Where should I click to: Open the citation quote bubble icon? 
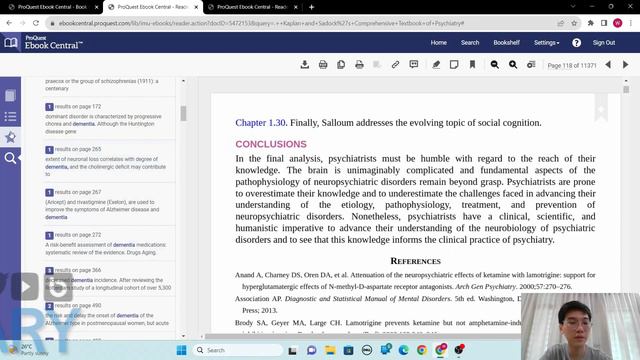(x=413, y=64)
